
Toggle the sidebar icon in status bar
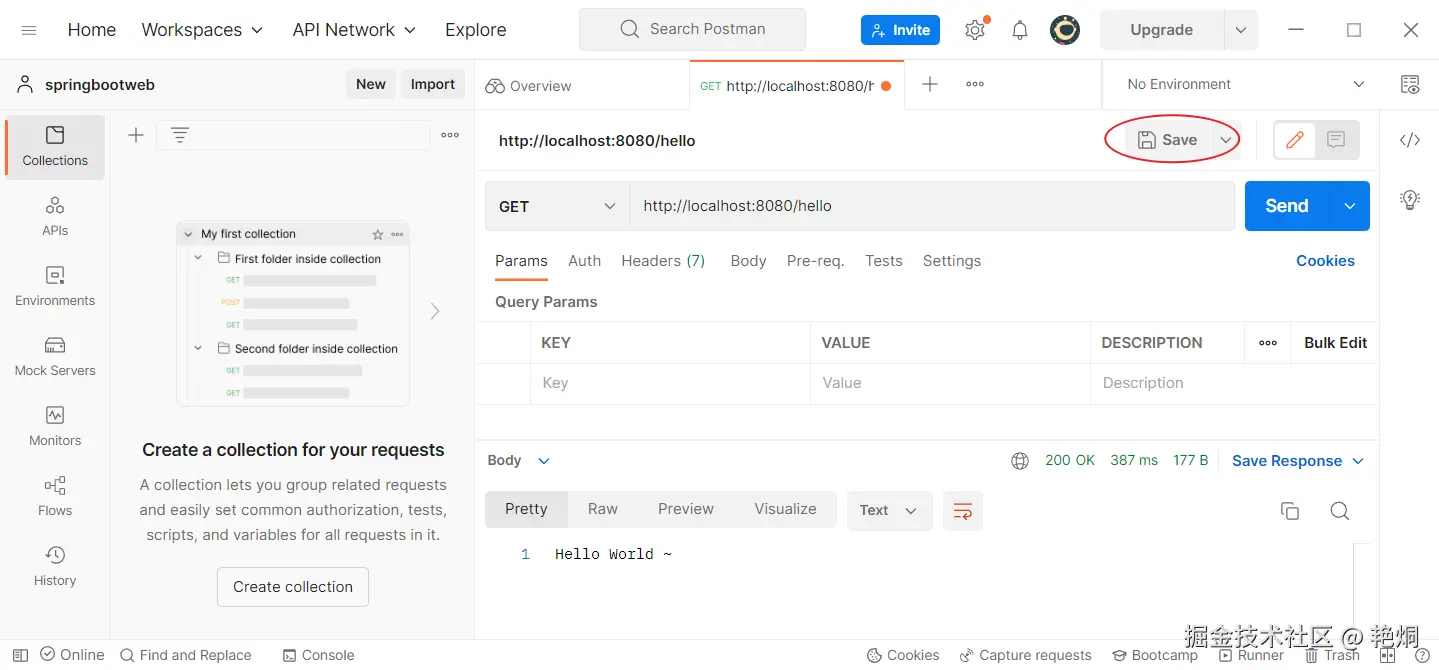[x=20, y=655]
